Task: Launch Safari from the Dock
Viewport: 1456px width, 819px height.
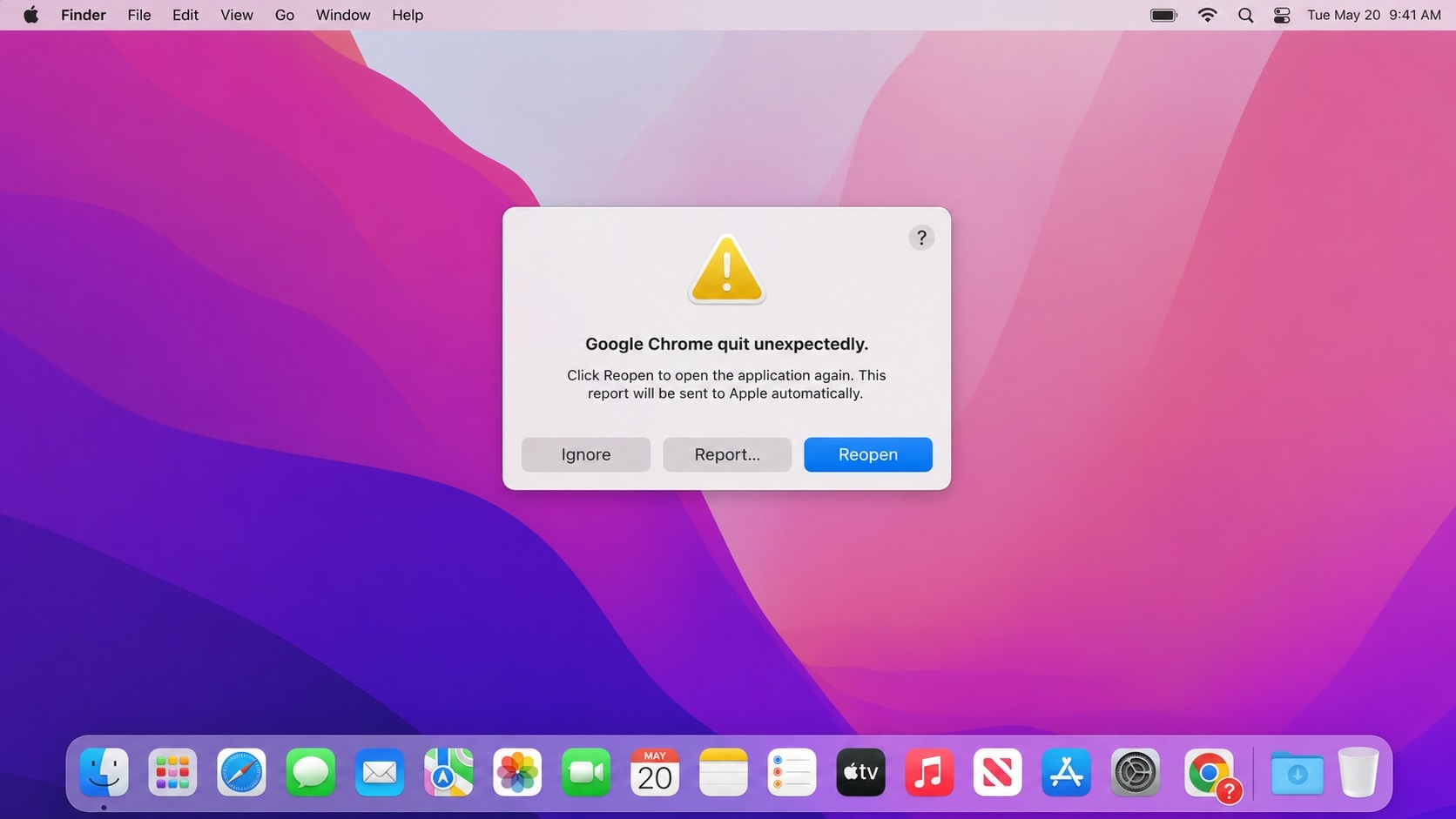Action: (241, 772)
